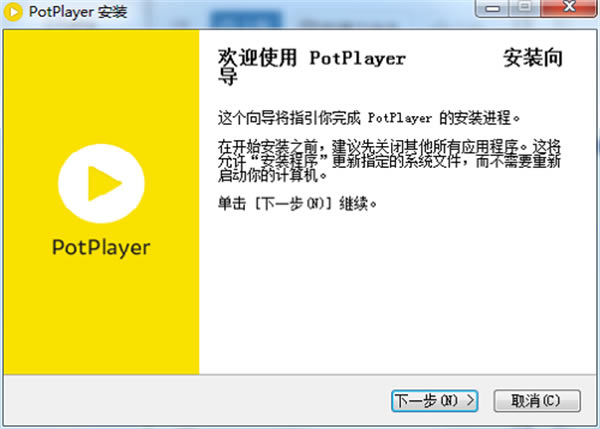The width and height of the screenshot is (600, 429).
Task: Click the disabled maximize button in the title bar
Action: (x=525, y=8)
